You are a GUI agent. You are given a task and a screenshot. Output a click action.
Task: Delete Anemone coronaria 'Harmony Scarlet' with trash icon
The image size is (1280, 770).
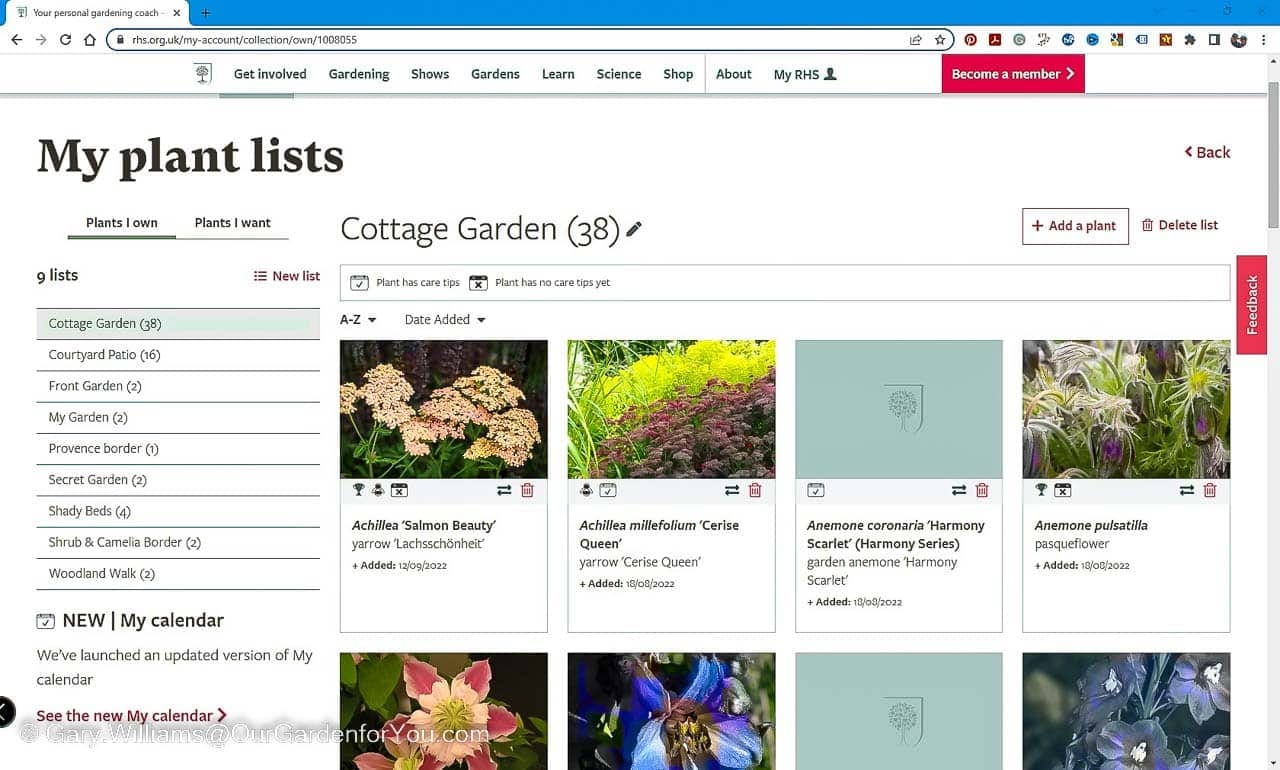pyautogui.click(x=982, y=490)
